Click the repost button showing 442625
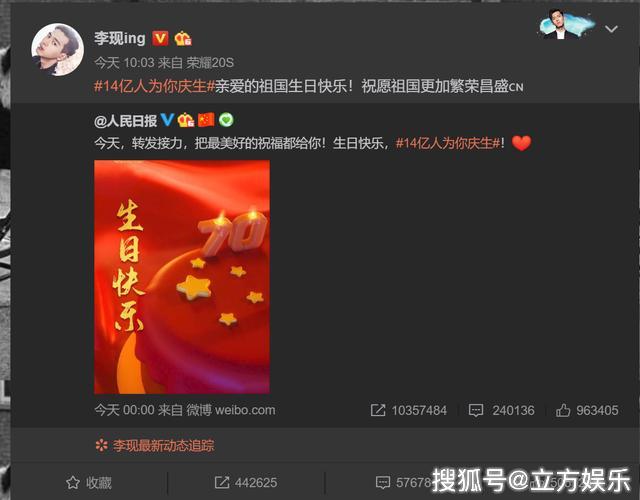Image resolution: width=640 pixels, height=500 pixels. pyautogui.click(x=246, y=483)
